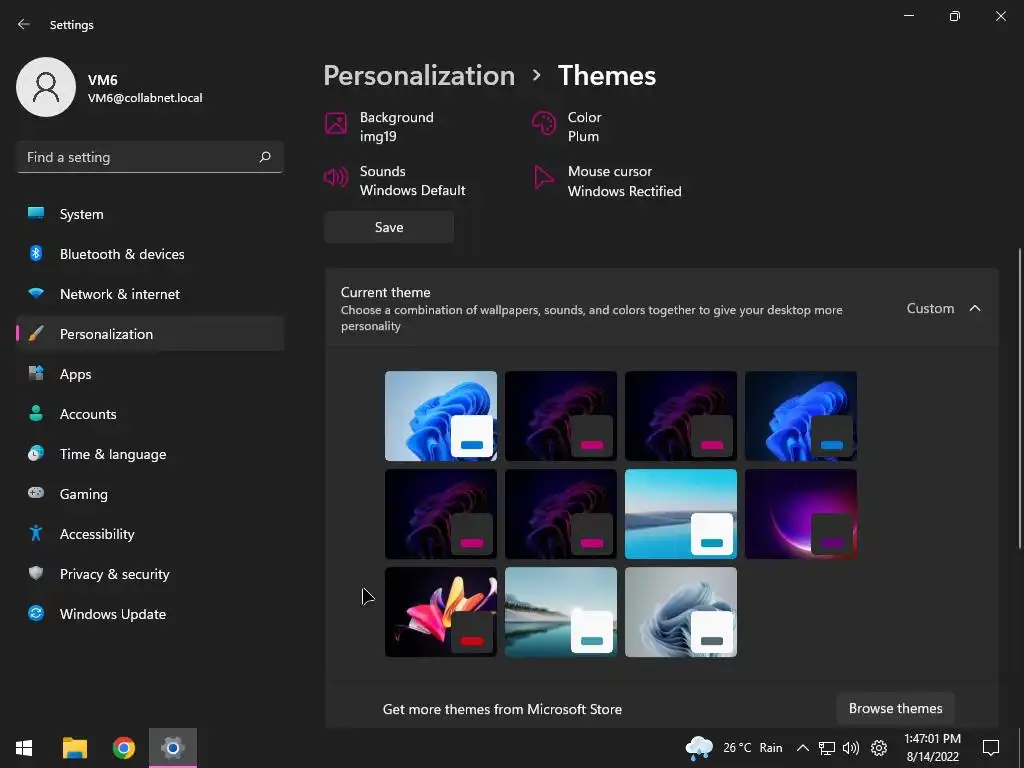
Task: Open Sounds Windows Default setting
Action: click(x=395, y=181)
